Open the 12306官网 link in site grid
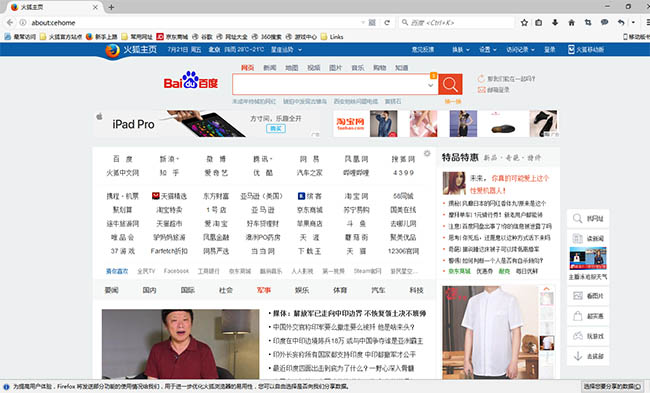 pos(403,251)
